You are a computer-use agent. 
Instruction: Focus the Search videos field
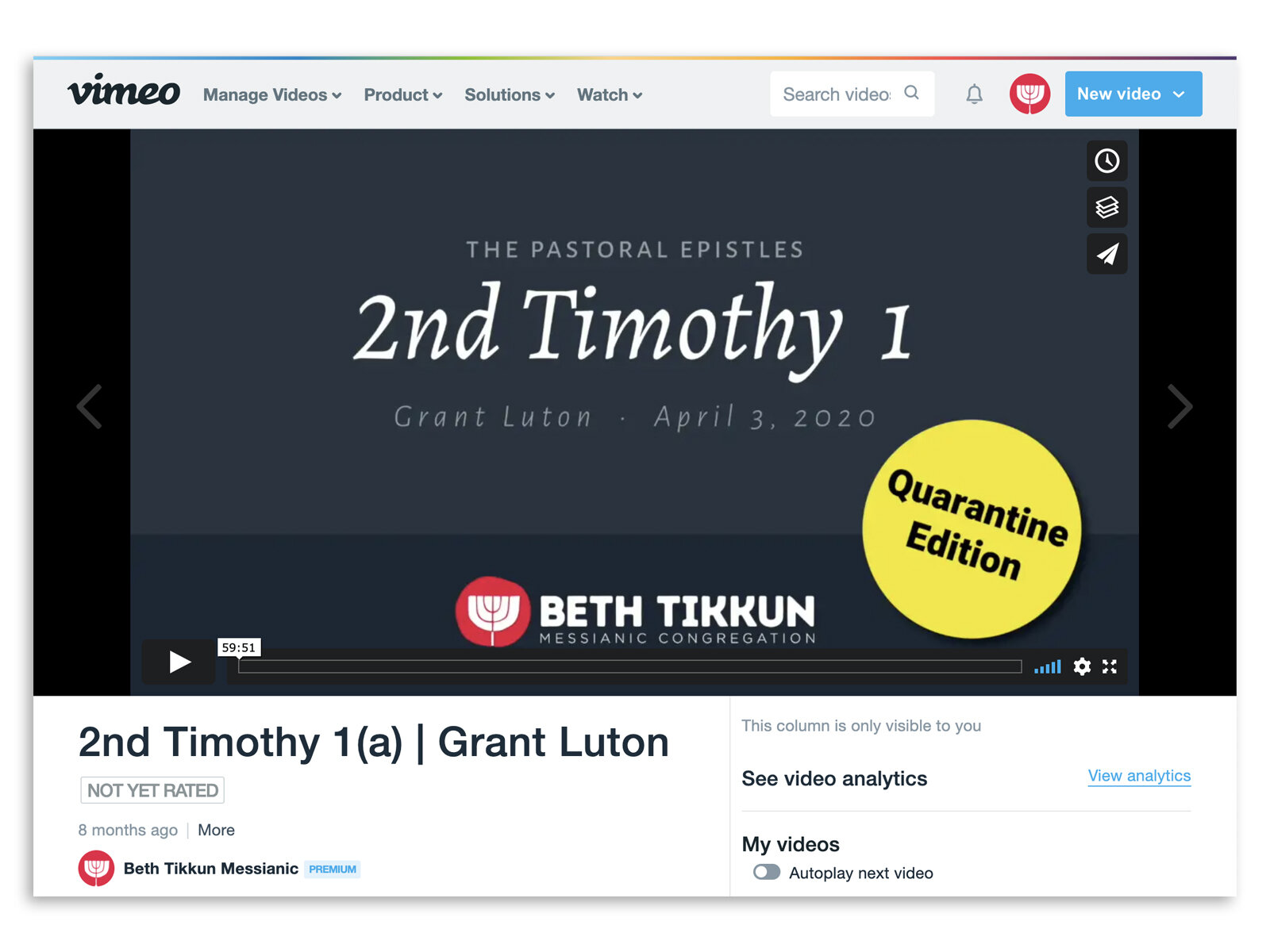point(852,94)
